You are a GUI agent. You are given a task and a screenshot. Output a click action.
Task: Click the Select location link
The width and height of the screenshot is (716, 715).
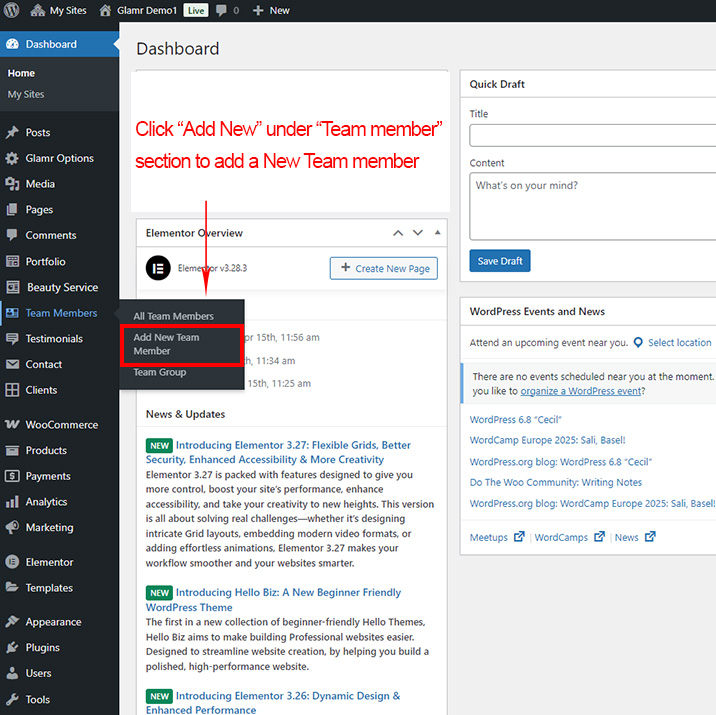pyautogui.click(x=679, y=342)
